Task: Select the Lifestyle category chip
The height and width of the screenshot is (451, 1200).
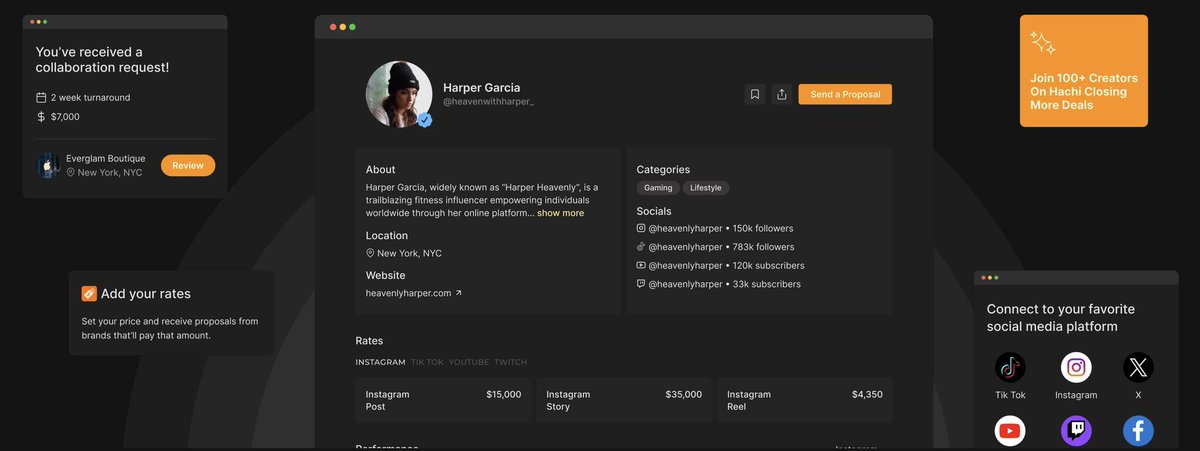Action: click(706, 188)
